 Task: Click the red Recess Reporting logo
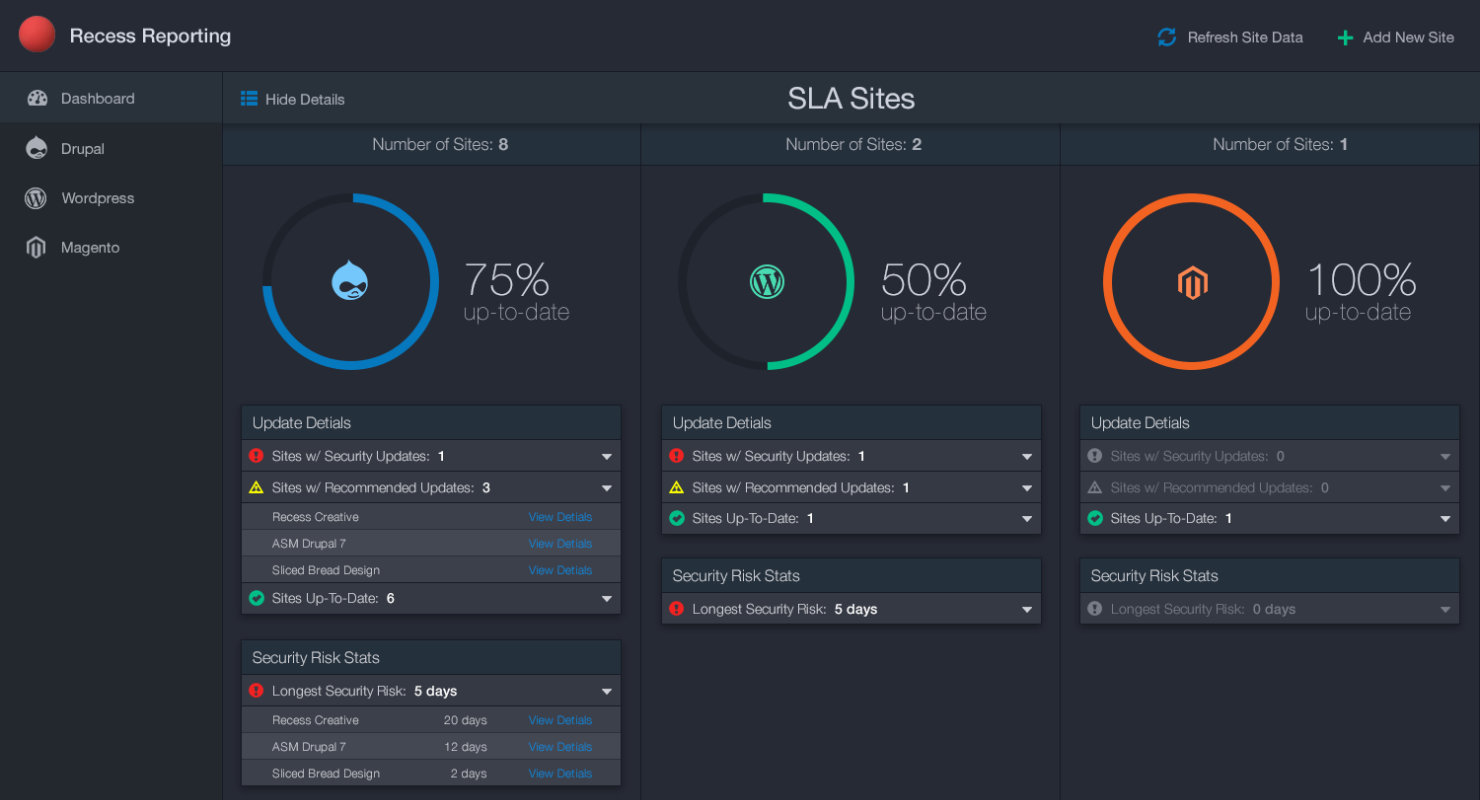(36, 36)
